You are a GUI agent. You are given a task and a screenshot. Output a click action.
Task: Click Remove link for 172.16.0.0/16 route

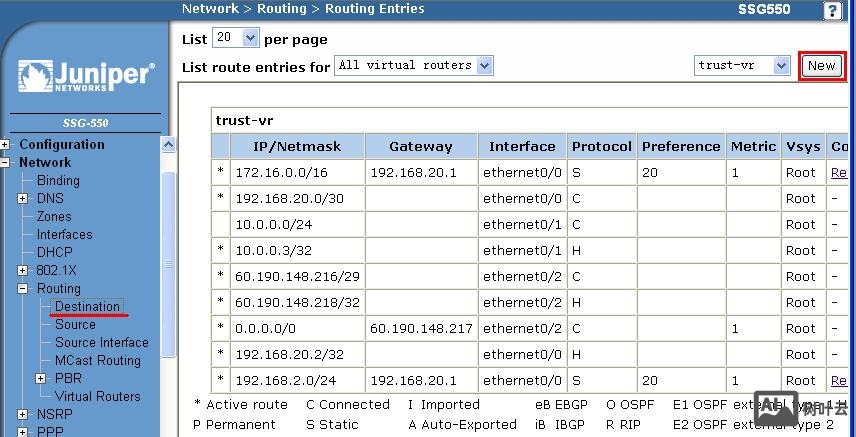pos(838,173)
